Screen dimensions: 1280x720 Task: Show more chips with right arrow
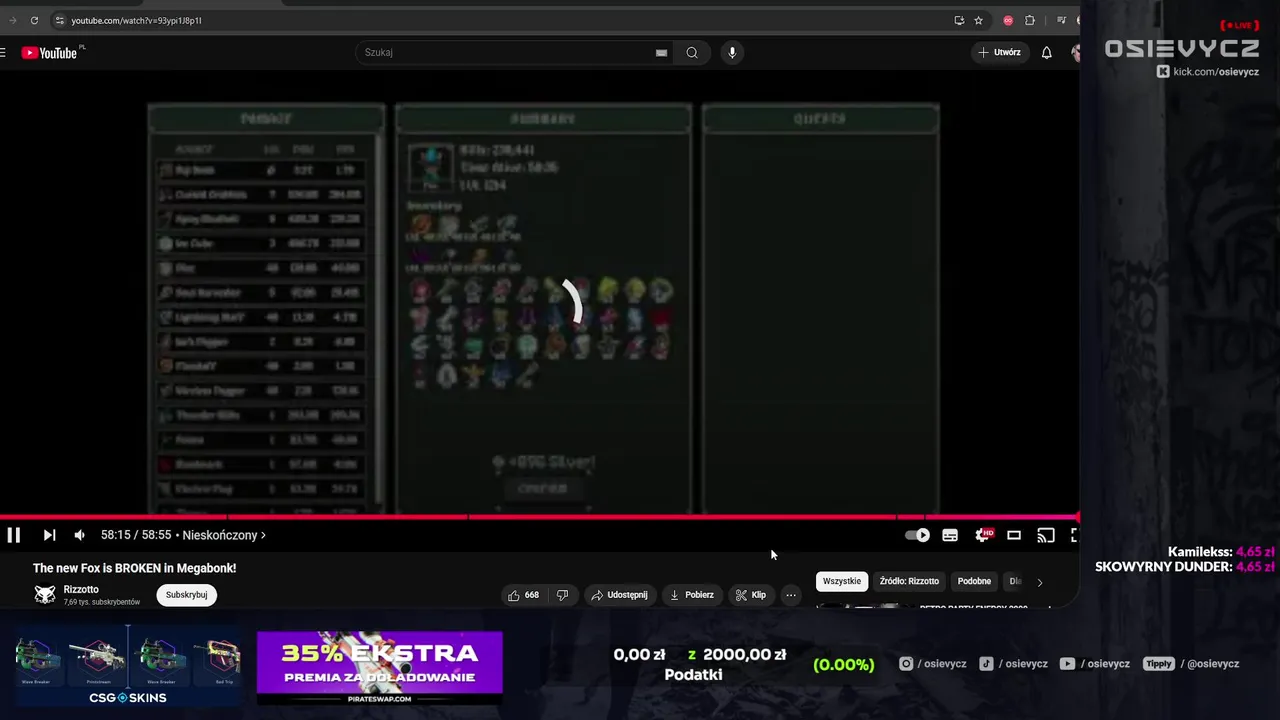tap(1039, 582)
